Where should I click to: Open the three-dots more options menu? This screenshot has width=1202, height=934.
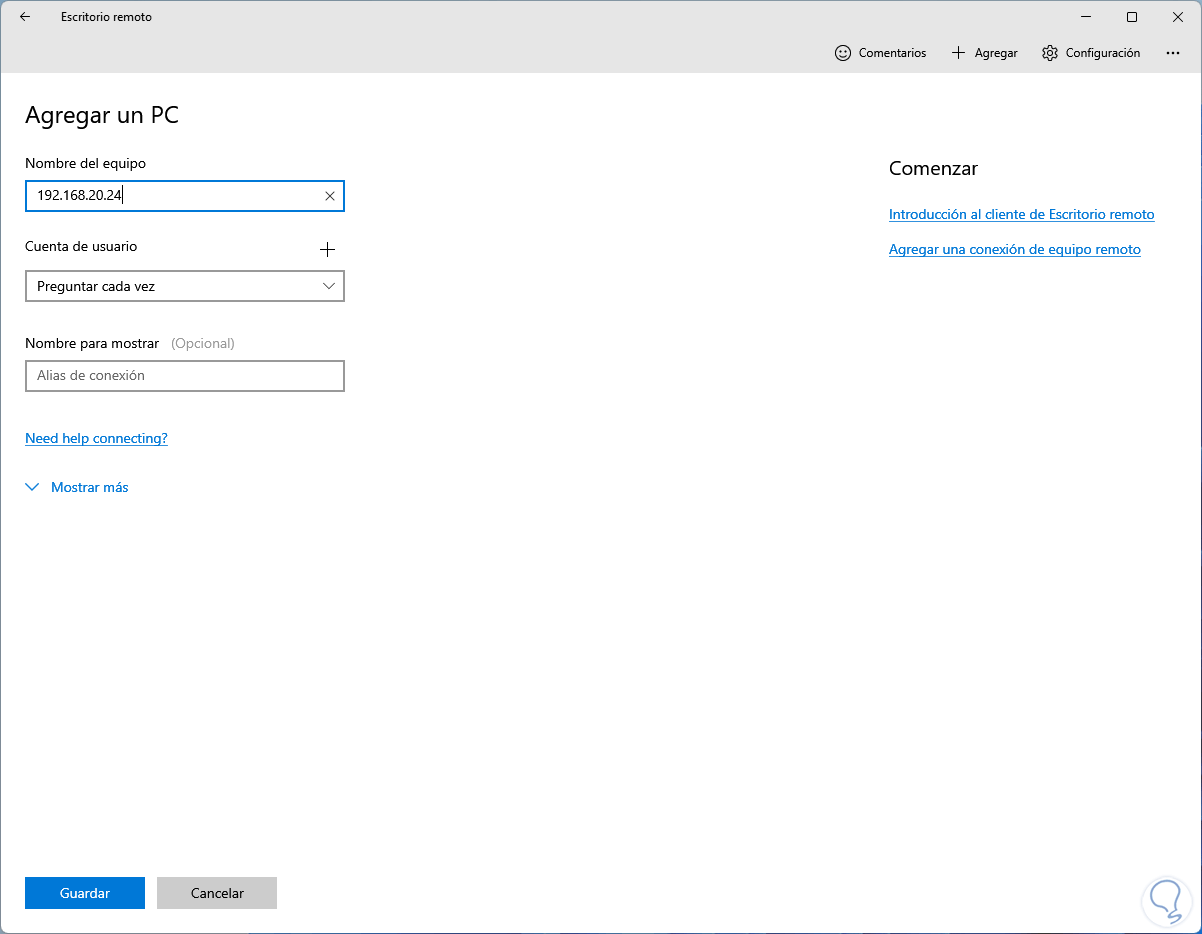1173,53
